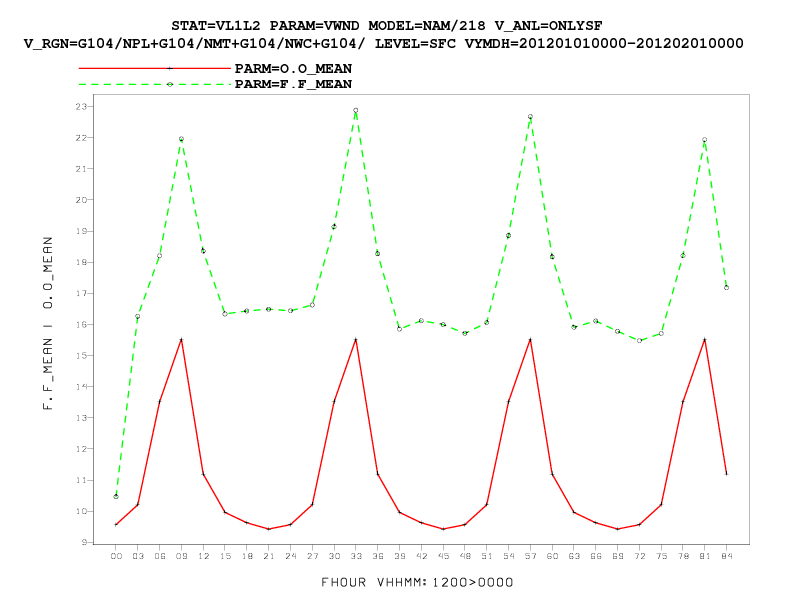Click x-axis tick label 45
Image resolution: width=792 pixels, height=612 pixels.
click(443, 556)
